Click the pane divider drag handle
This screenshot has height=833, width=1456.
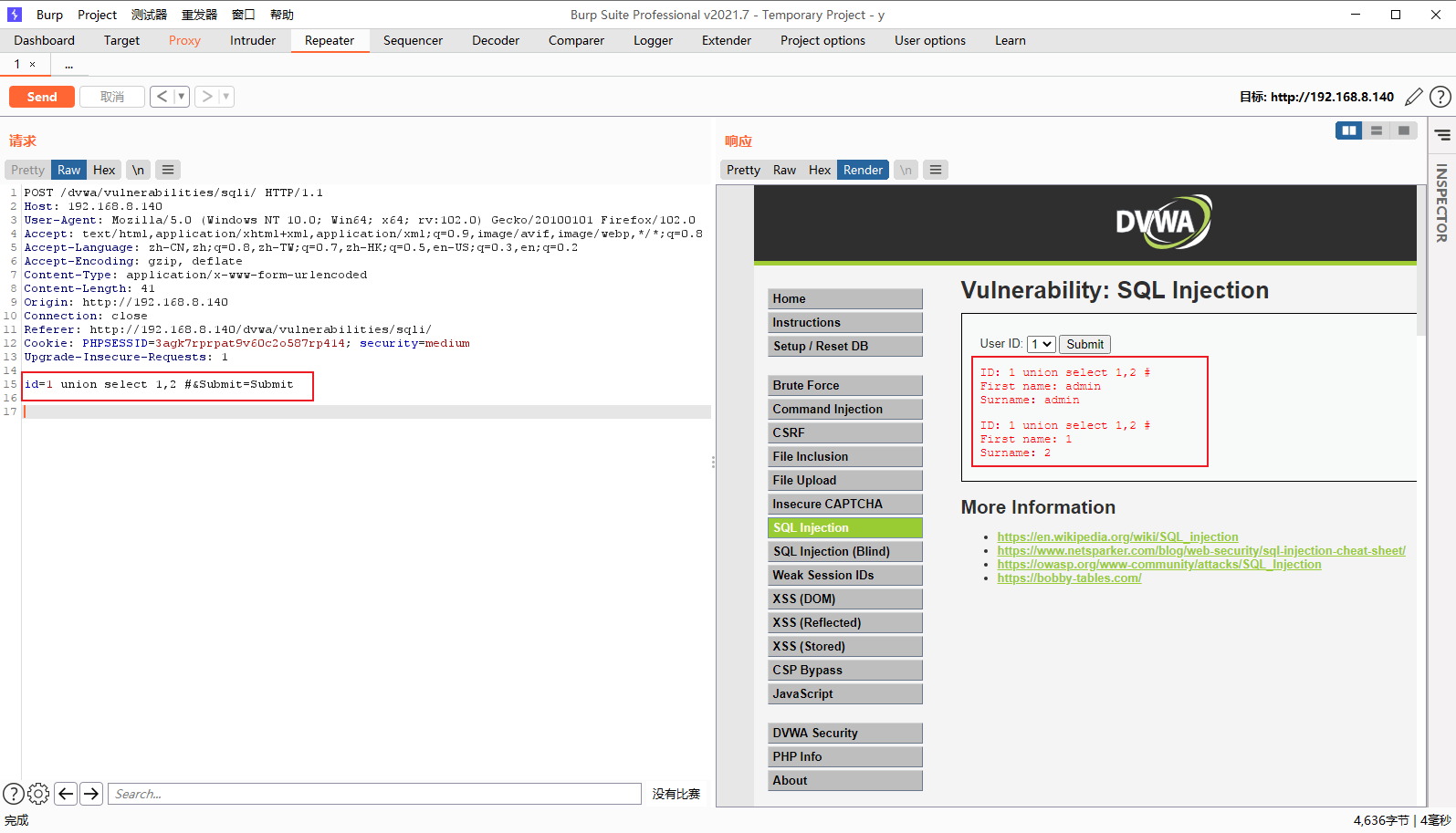713,462
